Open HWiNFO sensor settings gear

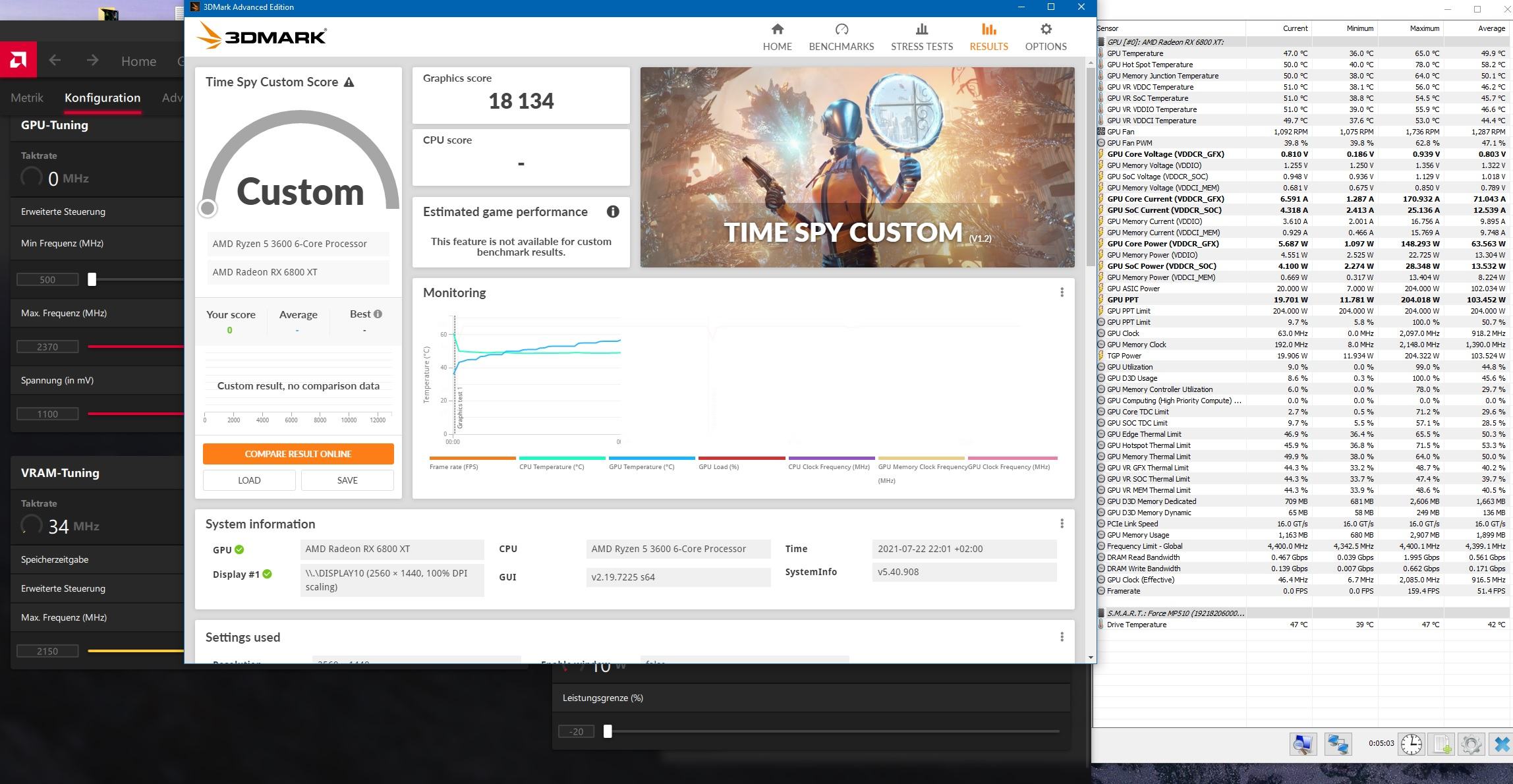(1471, 744)
